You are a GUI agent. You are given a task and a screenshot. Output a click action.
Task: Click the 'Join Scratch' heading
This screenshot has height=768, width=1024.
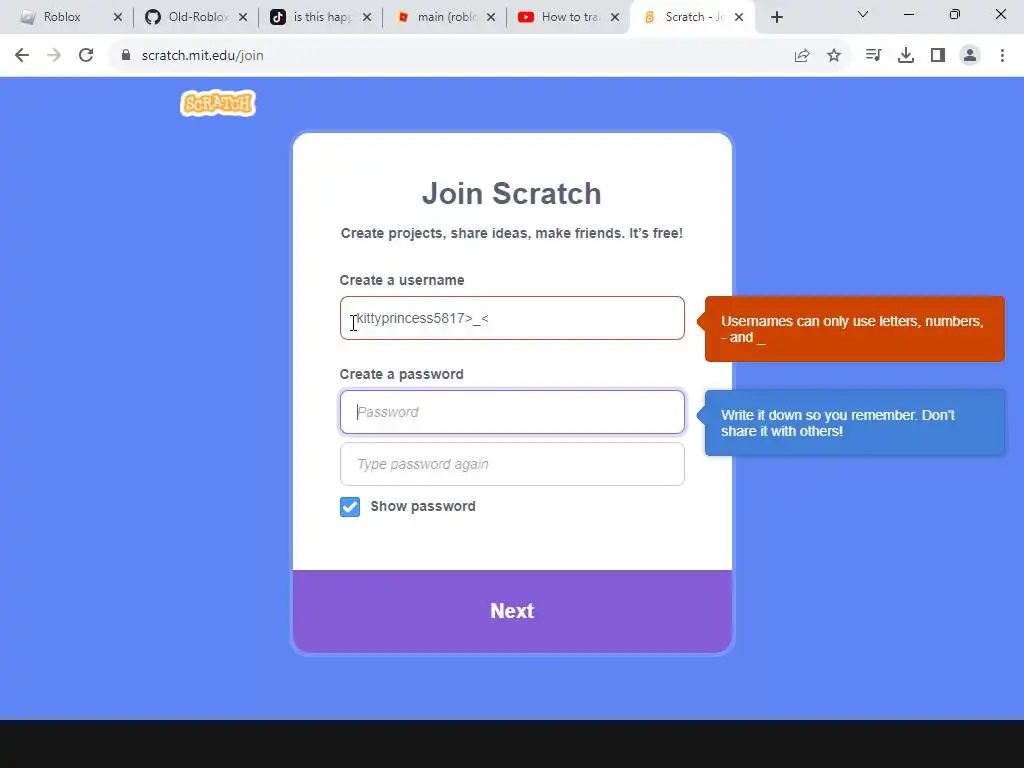(512, 193)
